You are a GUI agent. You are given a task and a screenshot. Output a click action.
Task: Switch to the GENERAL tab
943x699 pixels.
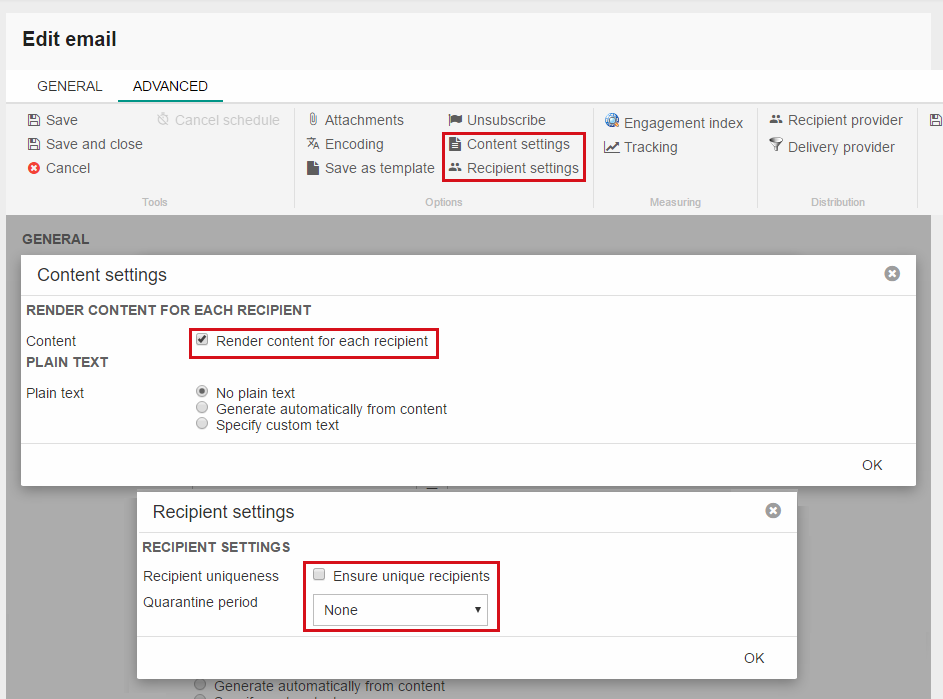(x=70, y=86)
